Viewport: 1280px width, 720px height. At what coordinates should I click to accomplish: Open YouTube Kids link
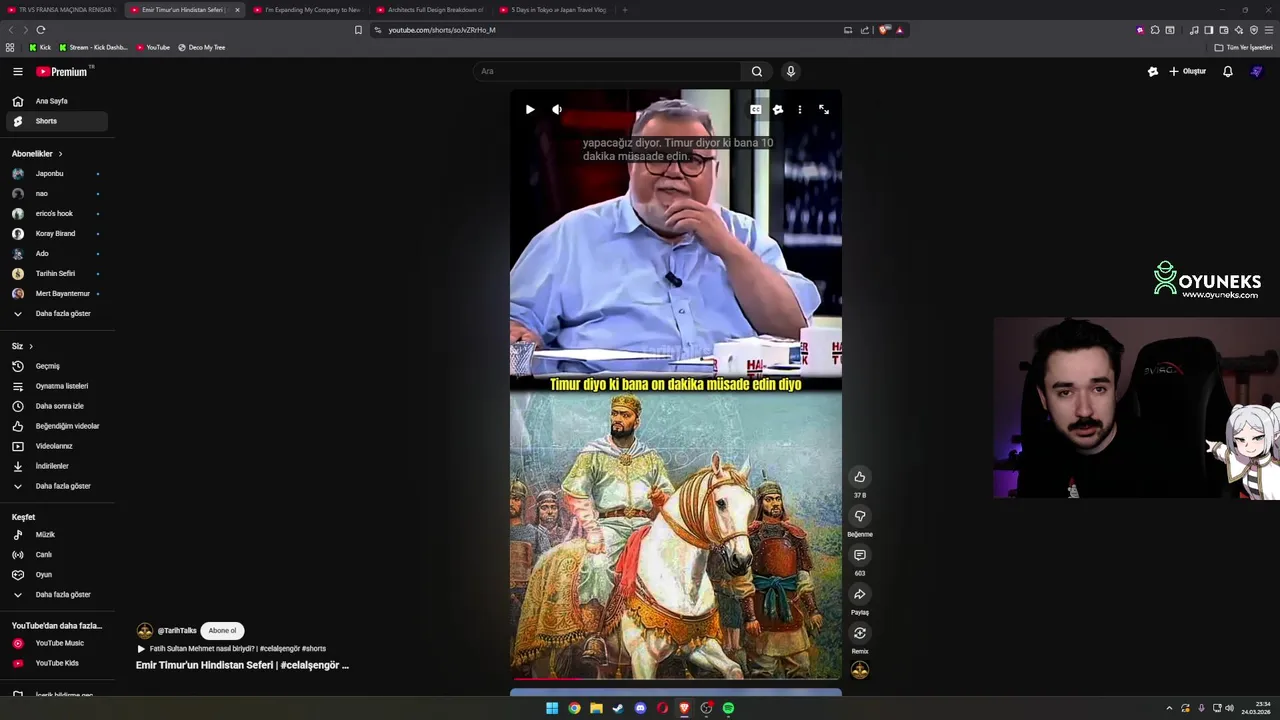(x=57, y=663)
